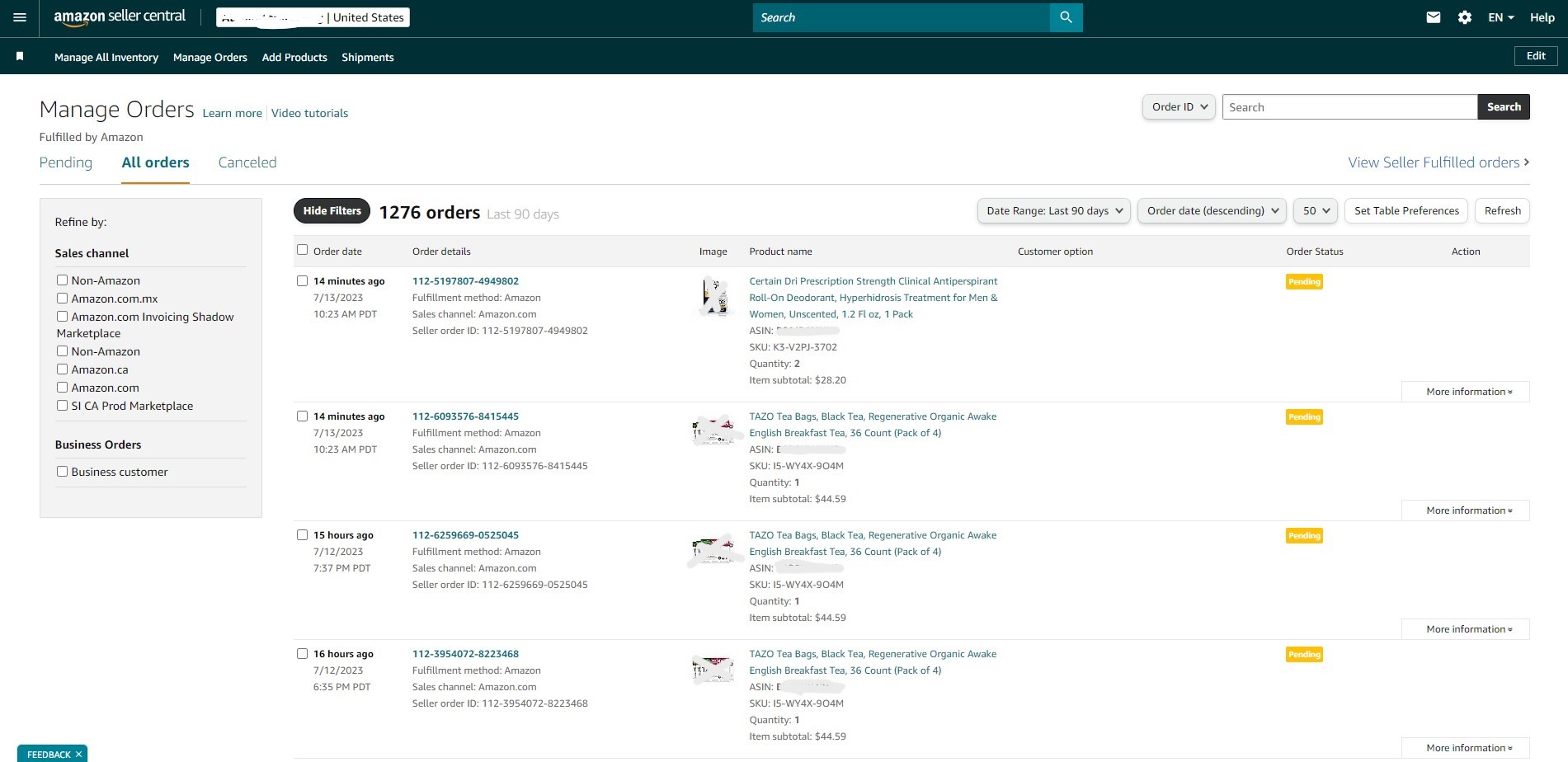This screenshot has width=1568, height=762.
Task: Open Manage All Inventory menu item
Action: coord(106,57)
